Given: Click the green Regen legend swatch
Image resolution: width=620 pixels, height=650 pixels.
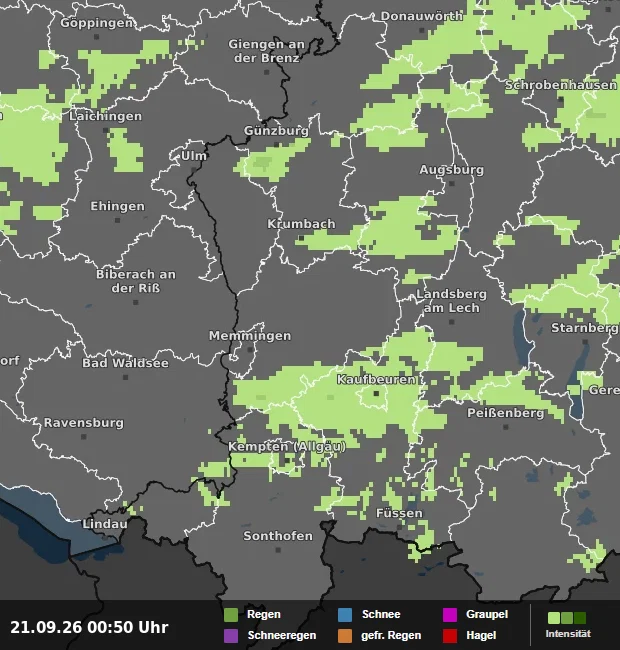Looking at the screenshot, I should coord(231,614).
